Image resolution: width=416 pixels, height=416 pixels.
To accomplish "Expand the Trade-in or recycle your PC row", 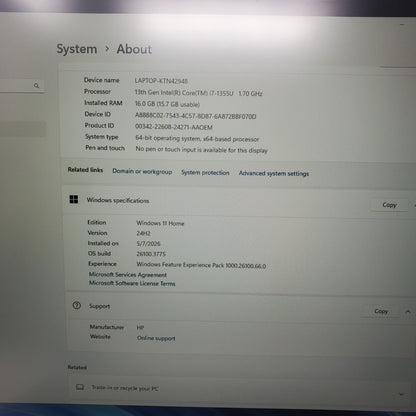I will point(401,394).
